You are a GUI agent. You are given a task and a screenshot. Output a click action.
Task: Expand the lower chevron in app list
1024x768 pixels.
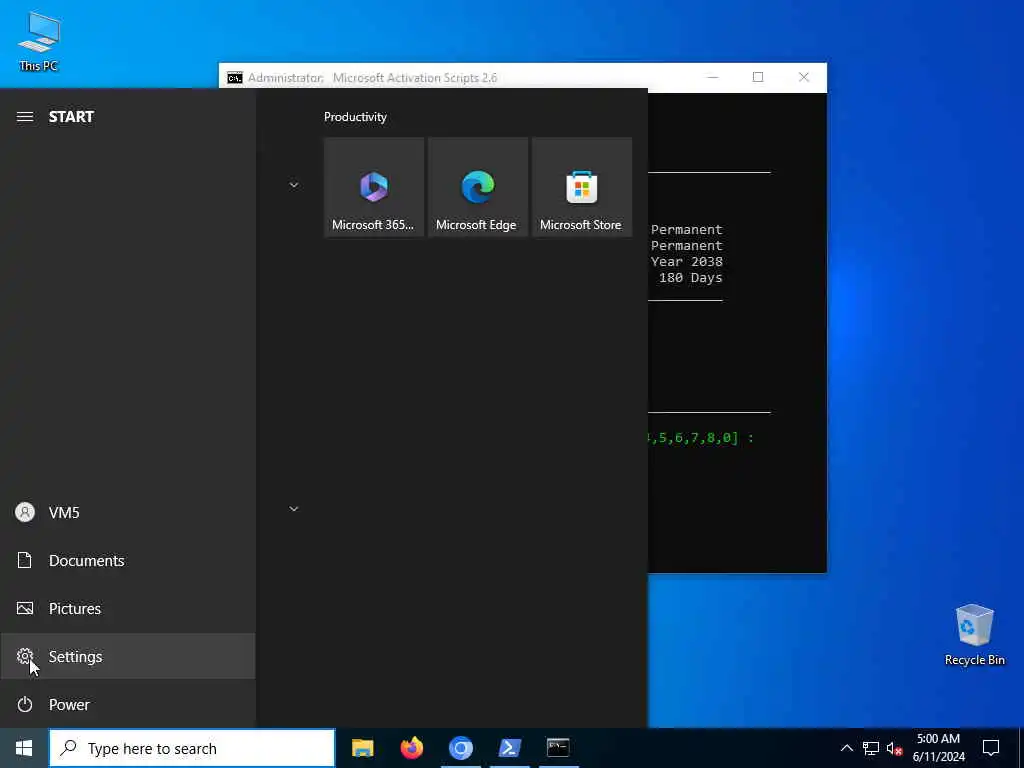[294, 509]
